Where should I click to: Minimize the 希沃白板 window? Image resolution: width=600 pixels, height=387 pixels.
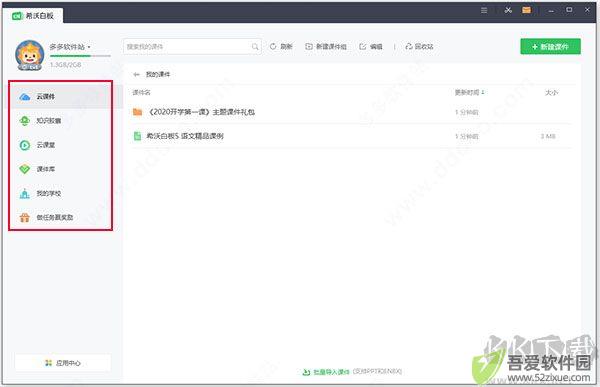(551, 10)
